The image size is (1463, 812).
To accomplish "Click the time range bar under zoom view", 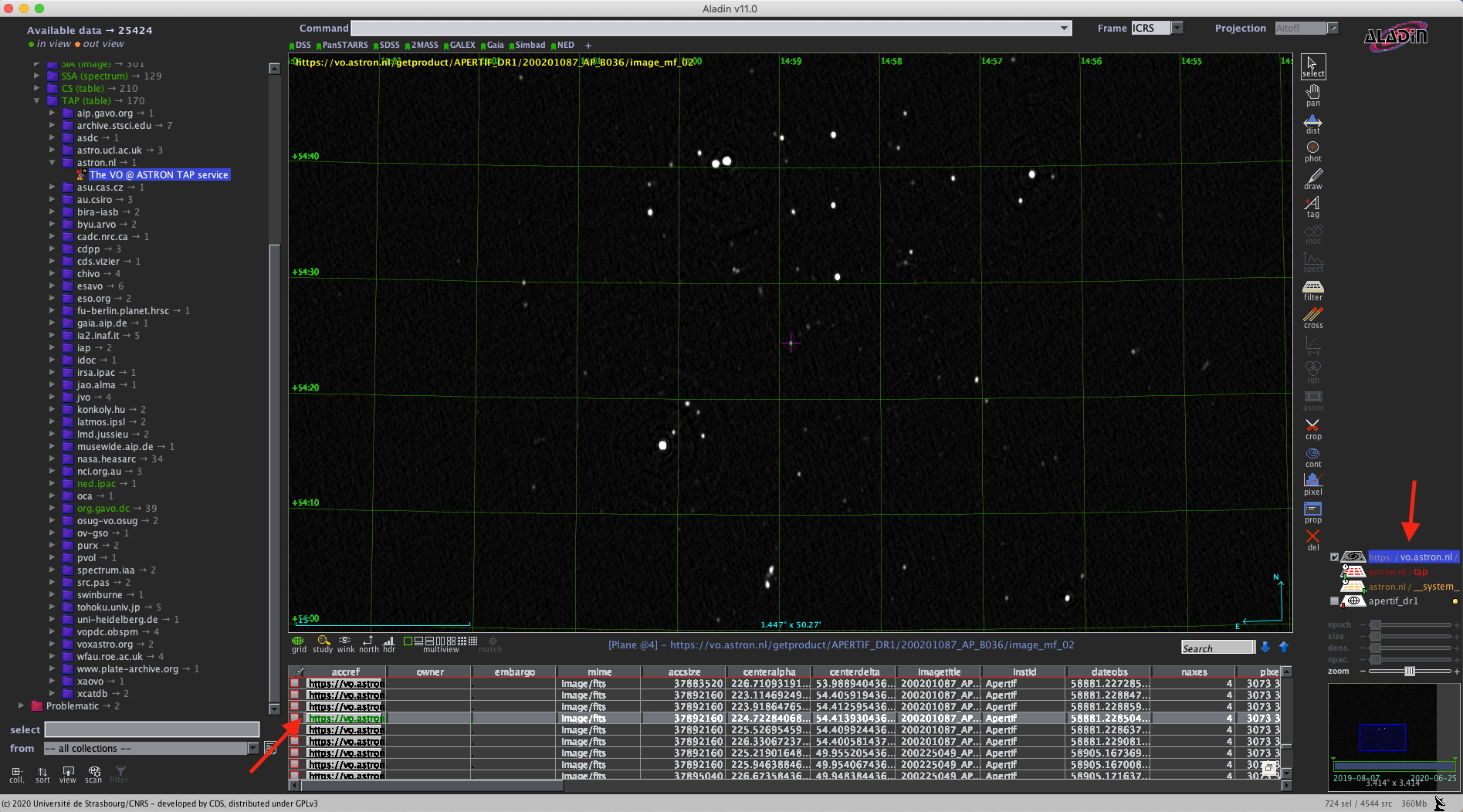I will point(1394,766).
